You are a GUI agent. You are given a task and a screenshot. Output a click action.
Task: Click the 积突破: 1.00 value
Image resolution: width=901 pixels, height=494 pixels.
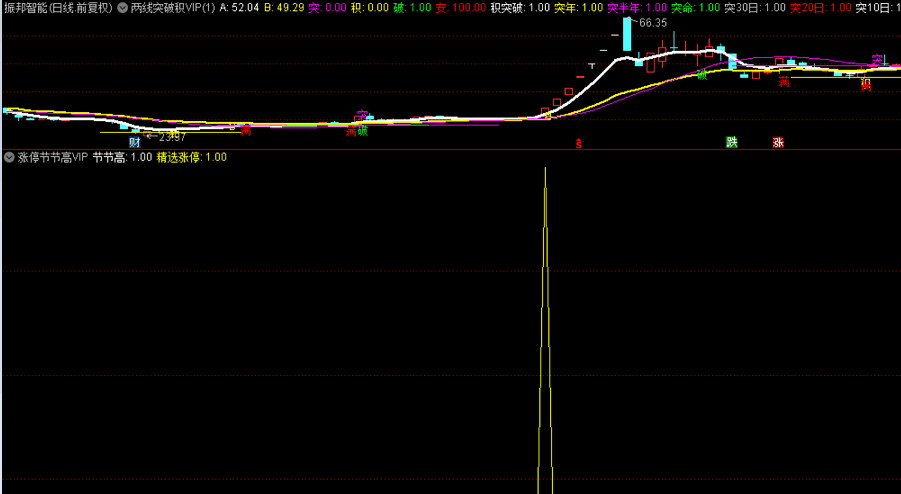520,7
